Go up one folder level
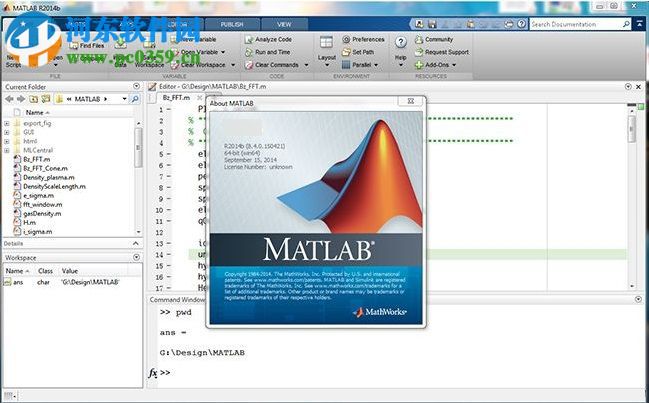This screenshot has width=649, height=403. coord(33,99)
